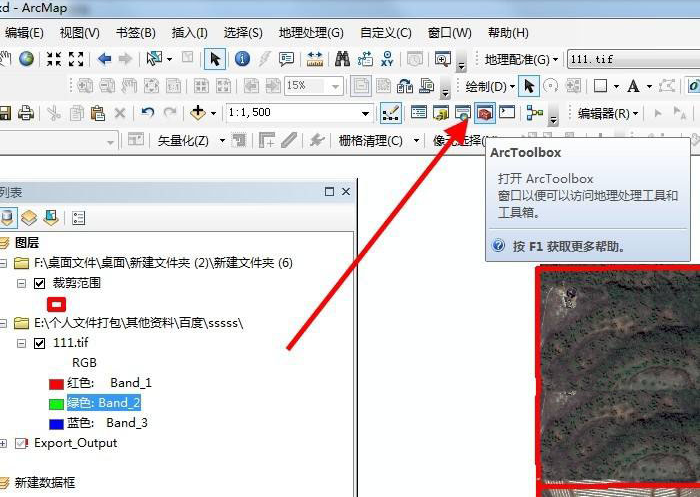Open the 帮助(H) menu
This screenshot has width=700, height=497.
508,33
